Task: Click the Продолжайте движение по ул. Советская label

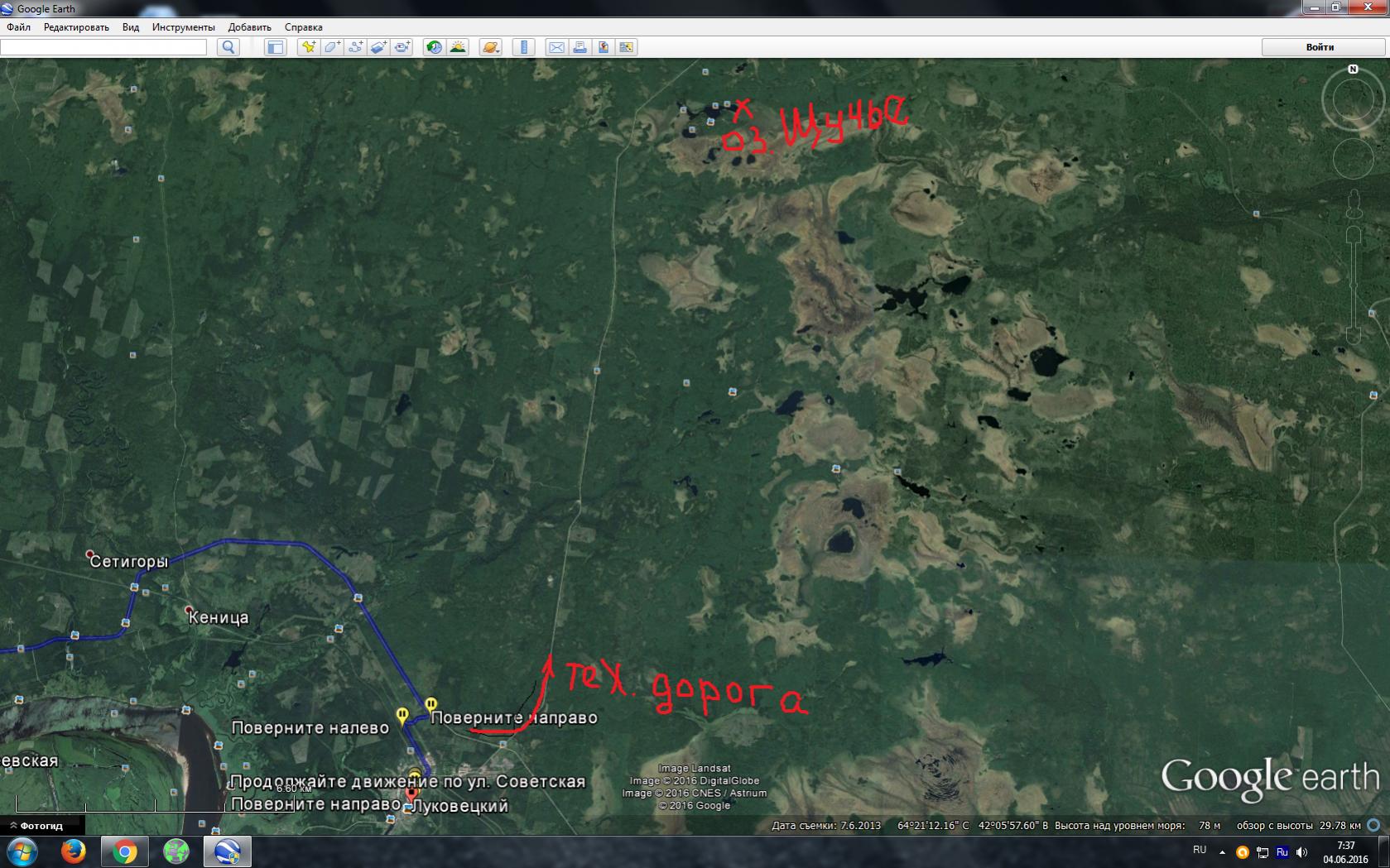Action: click(x=407, y=782)
